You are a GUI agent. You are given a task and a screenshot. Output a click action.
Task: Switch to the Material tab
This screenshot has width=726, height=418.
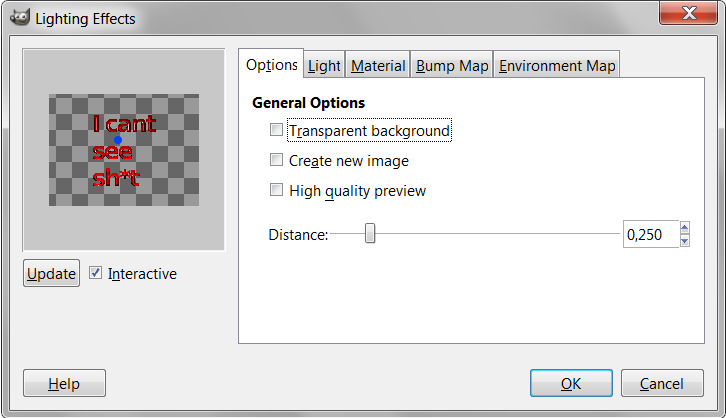click(x=378, y=65)
